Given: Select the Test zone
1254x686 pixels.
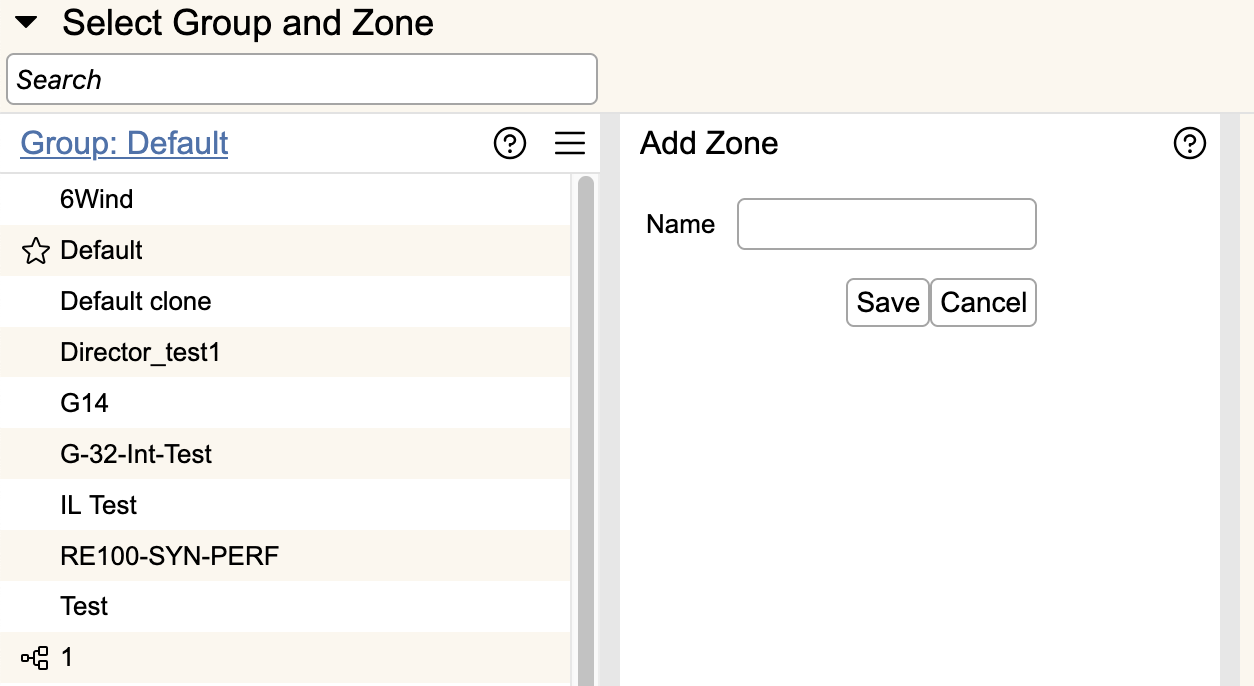Looking at the screenshot, I should click(285, 606).
